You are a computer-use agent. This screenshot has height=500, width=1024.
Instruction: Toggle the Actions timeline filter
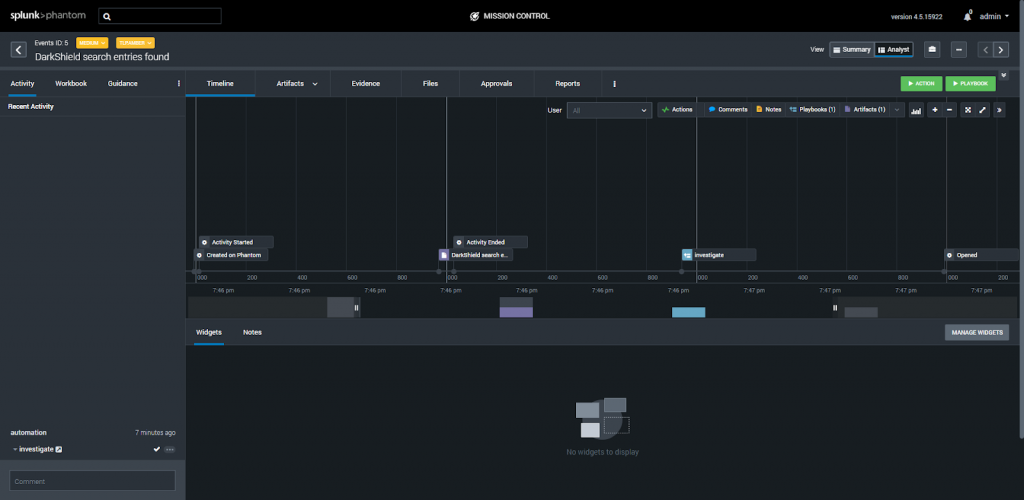coord(677,110)
